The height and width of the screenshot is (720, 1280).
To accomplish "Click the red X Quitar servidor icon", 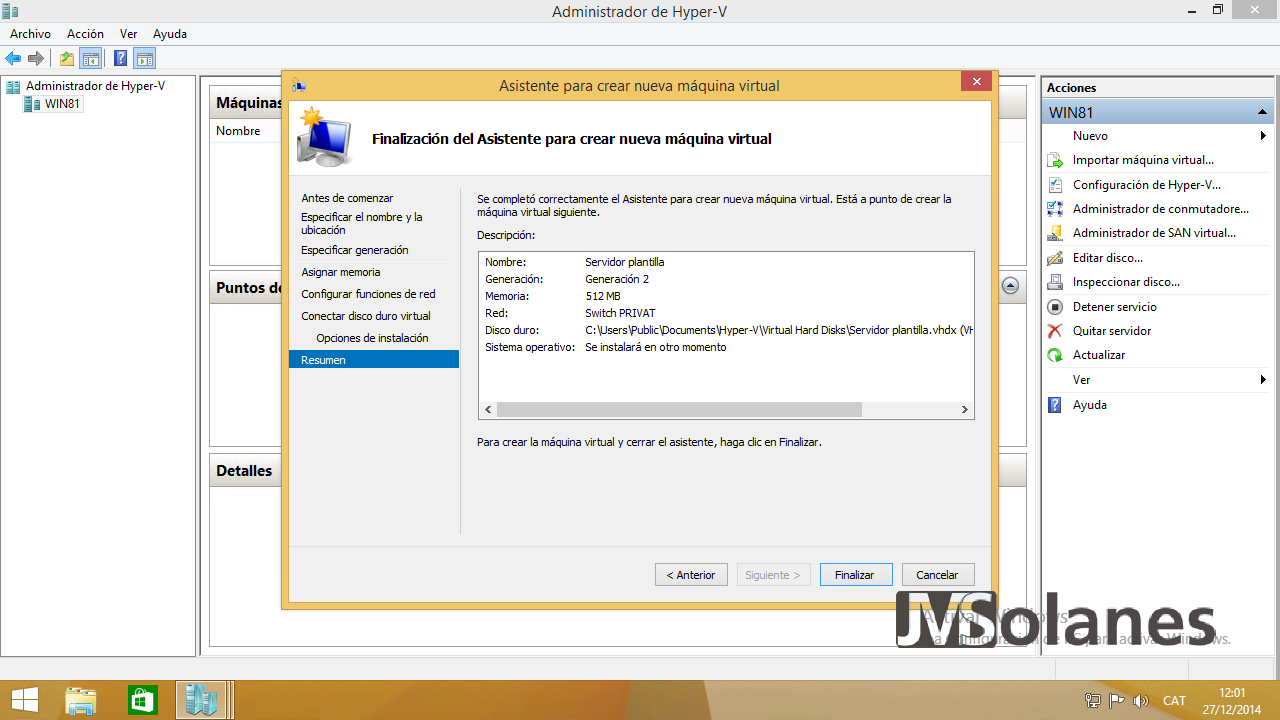I will (1055, 331).
